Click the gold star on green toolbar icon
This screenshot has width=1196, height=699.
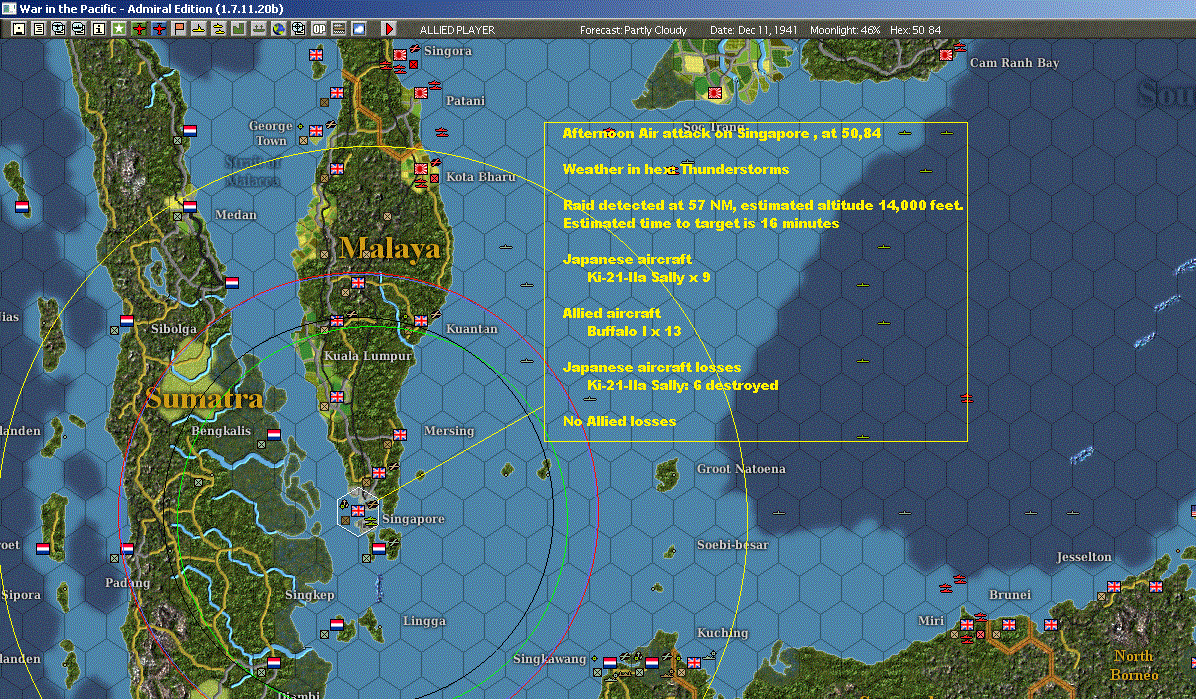[119, 29]
